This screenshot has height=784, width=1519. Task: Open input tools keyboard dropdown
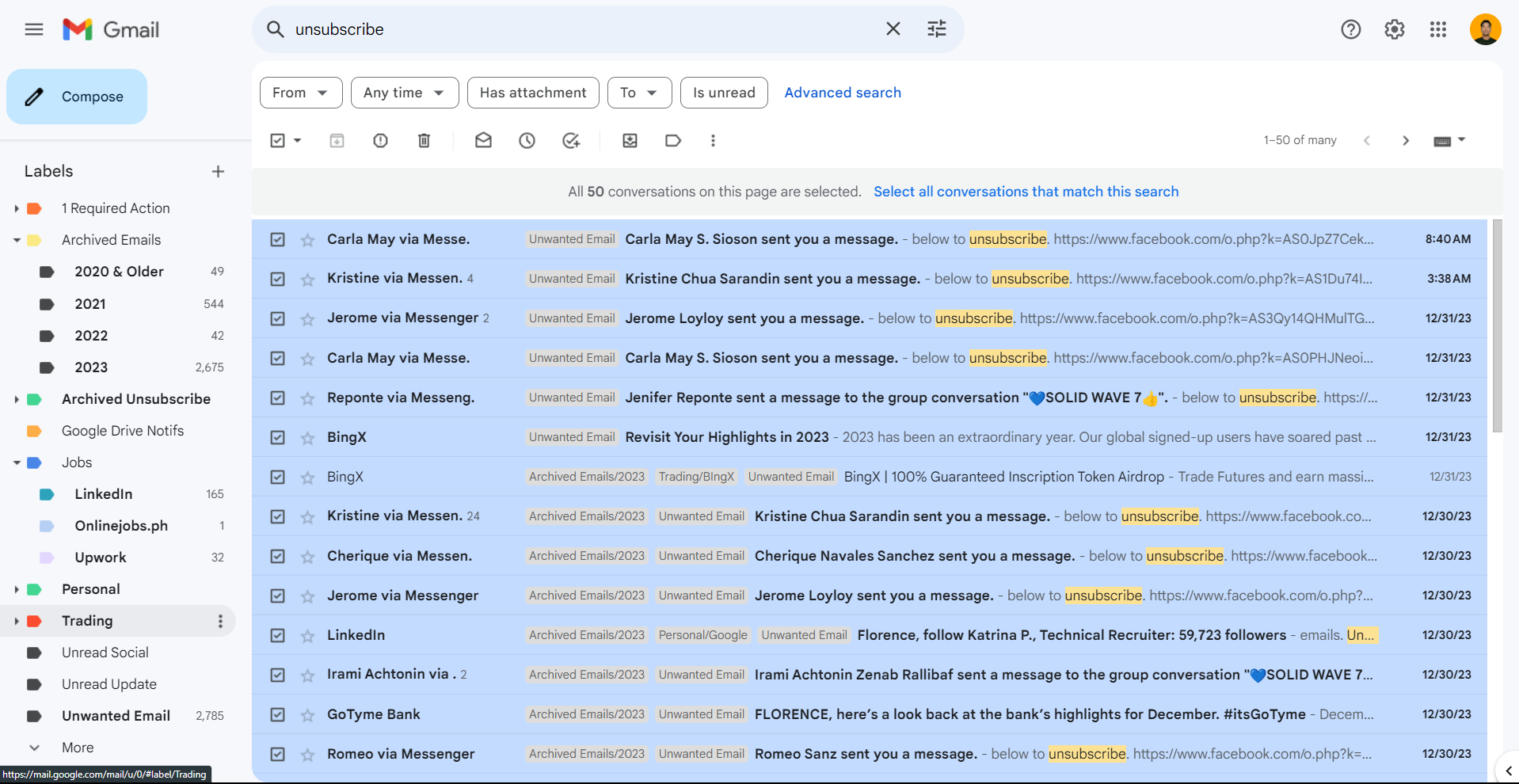click(x=1449, y=140)
